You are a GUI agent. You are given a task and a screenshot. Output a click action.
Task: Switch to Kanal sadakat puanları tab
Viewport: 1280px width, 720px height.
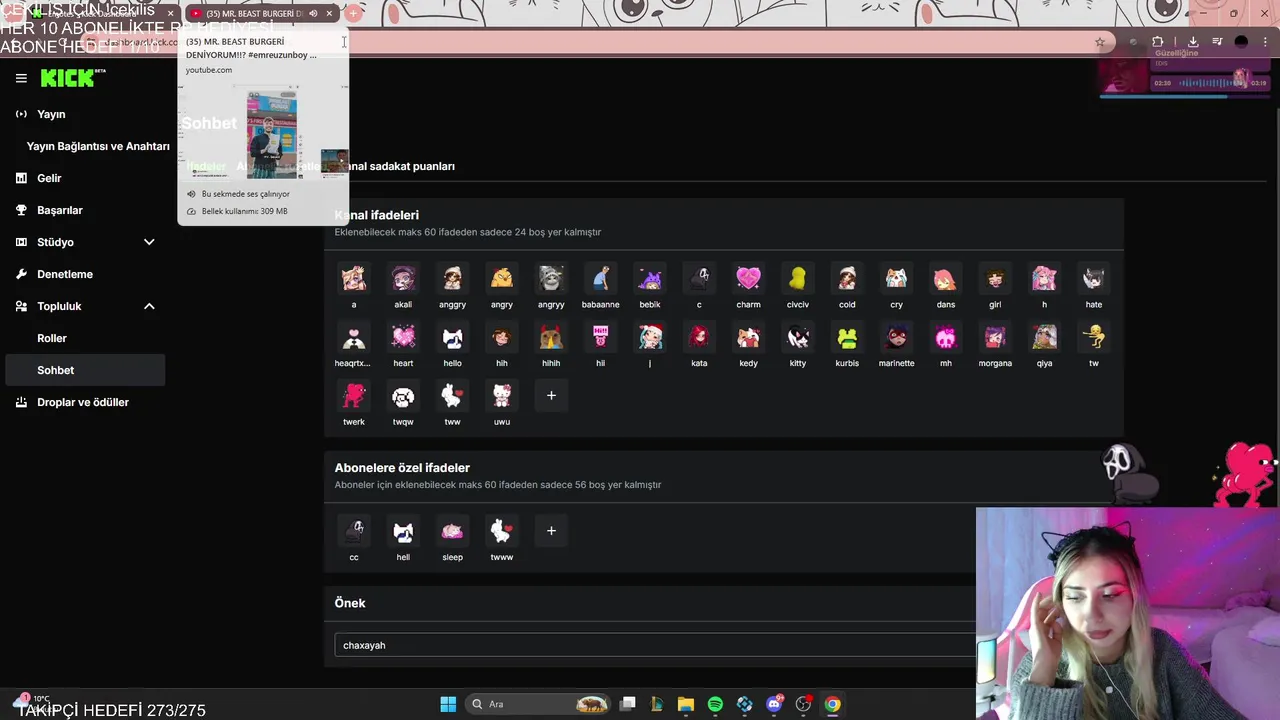pos(398,166)
